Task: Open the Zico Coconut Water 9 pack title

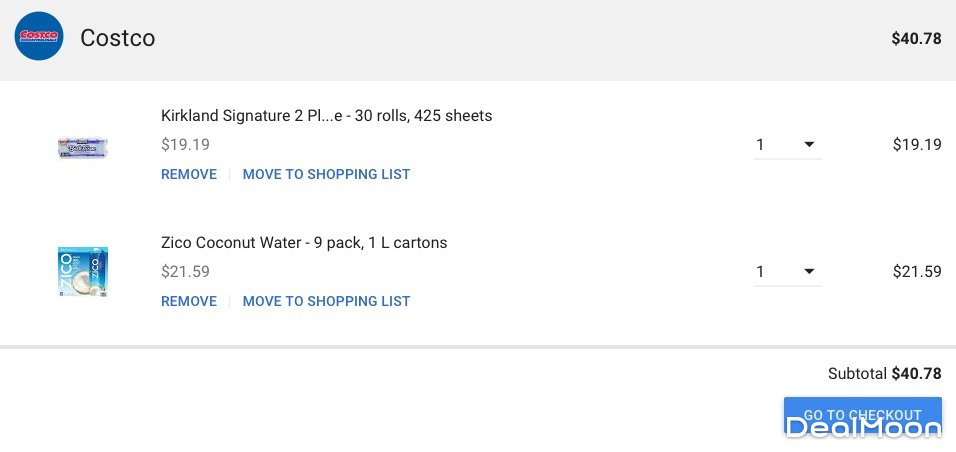Action: click(304, 243)
